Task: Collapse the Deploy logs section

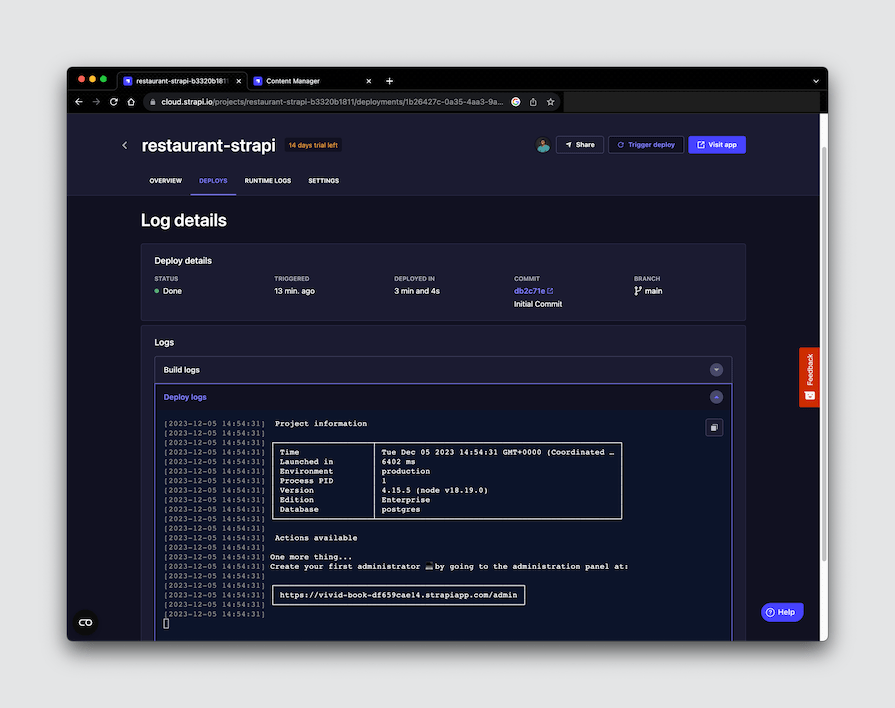Action: (715, 397)
